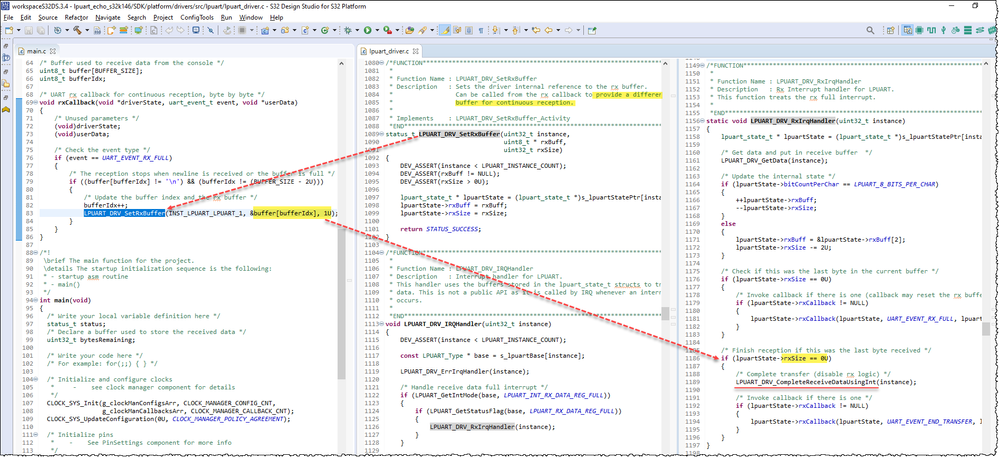This screenshot has height=457, width=999.
Task: Click the Pin Editor icon
Action: click(592, 30)
